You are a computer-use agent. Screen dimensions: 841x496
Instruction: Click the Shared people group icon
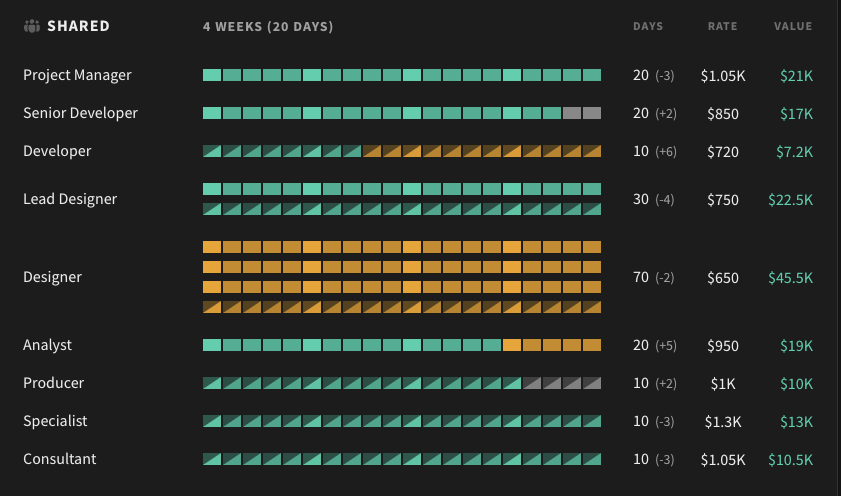coord(32,26)
